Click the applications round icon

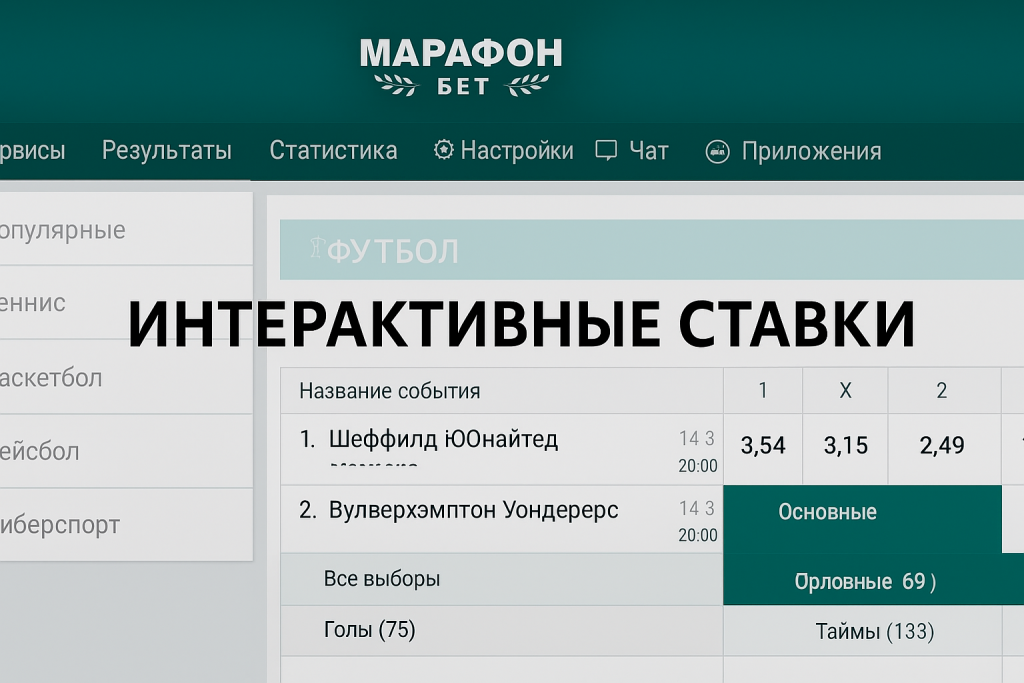[717, 152]
